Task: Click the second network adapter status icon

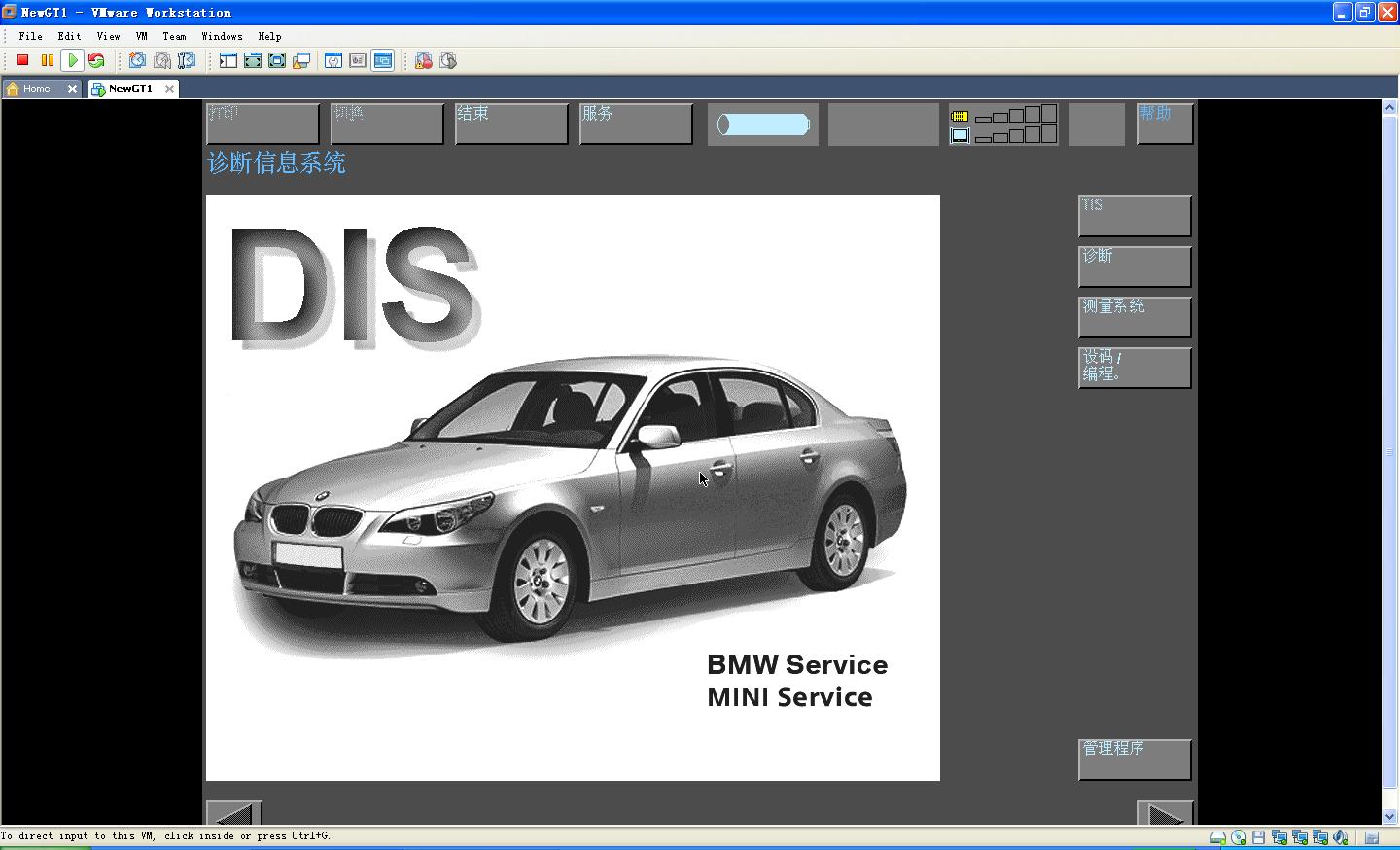Action: (1300, 837)
